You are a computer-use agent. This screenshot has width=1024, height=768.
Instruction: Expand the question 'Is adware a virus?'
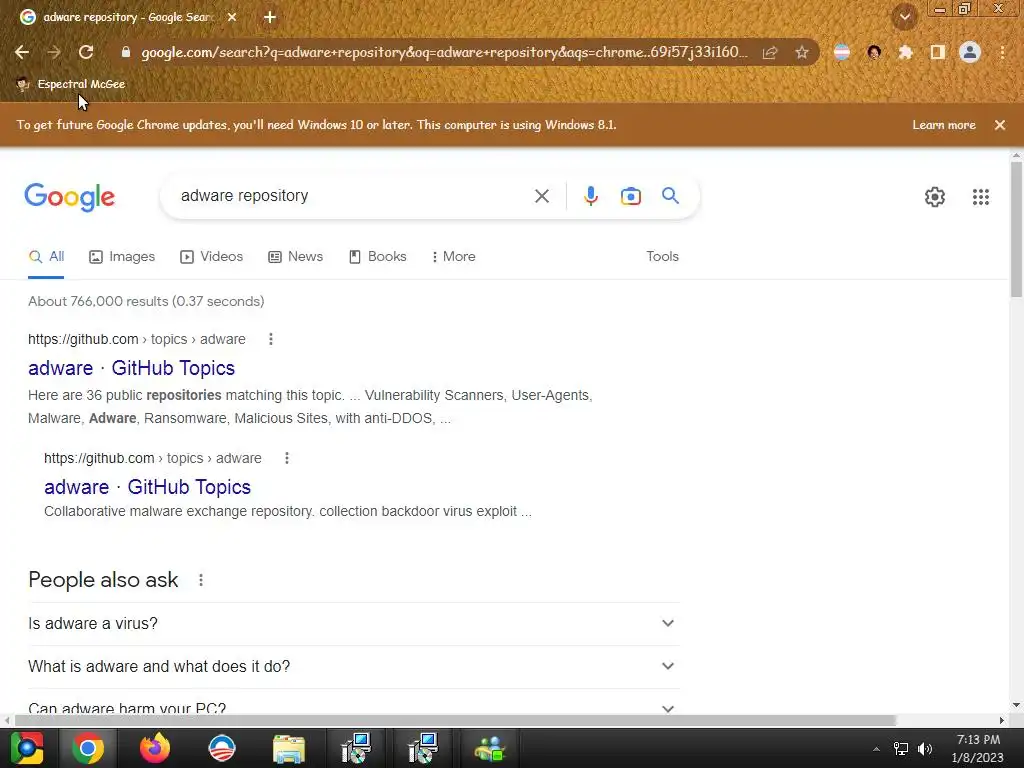(353, 624)
